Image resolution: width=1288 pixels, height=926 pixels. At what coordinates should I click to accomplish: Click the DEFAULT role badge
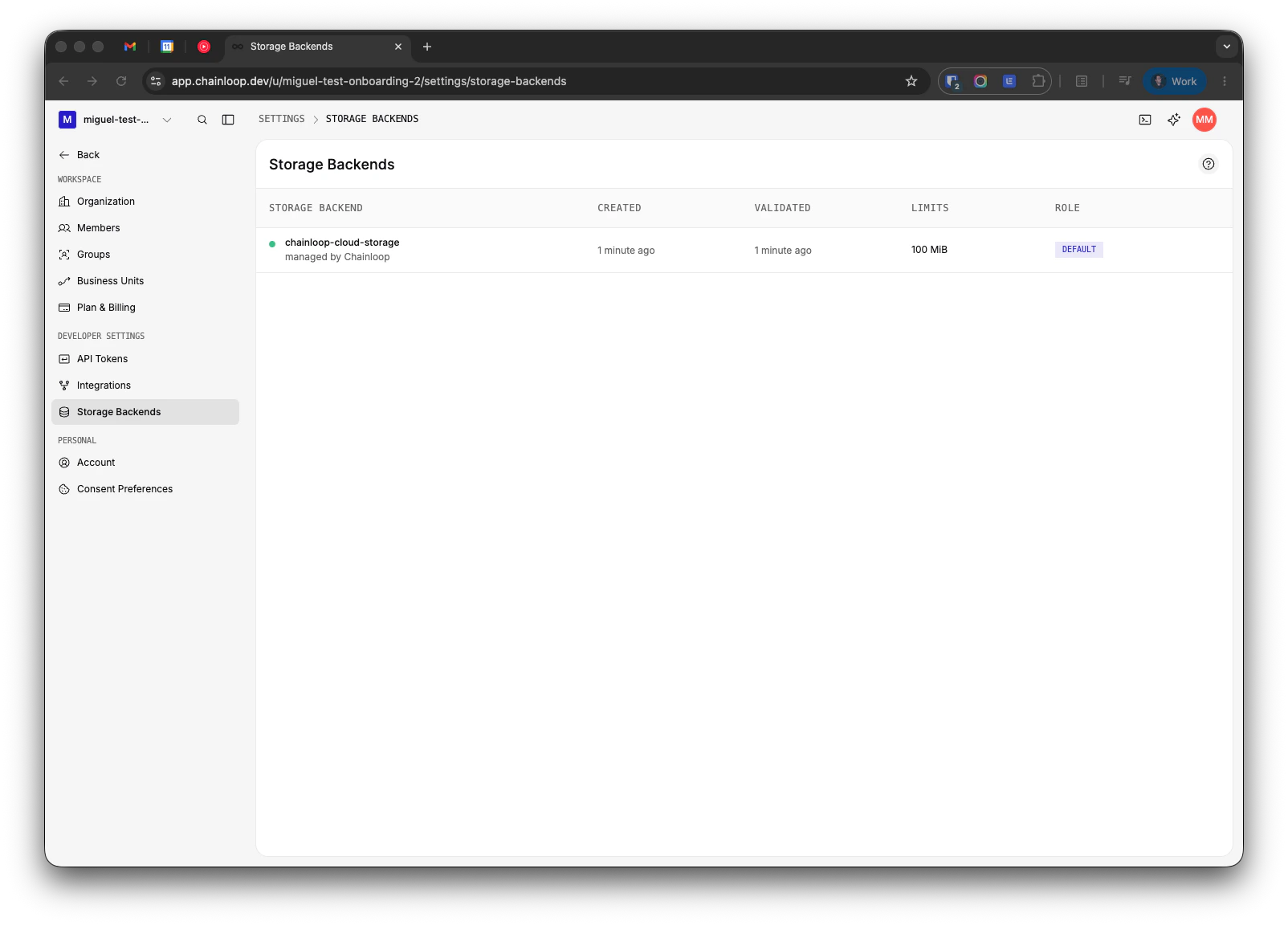(x=1078, y=250)
